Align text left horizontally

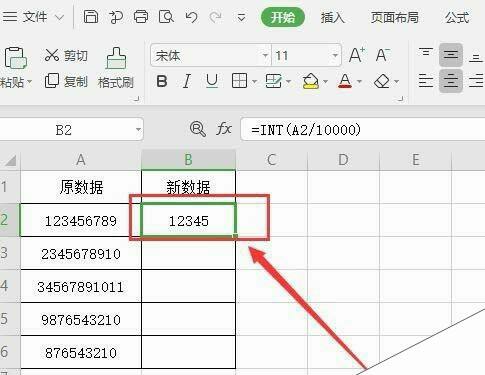tap(426, 81)
